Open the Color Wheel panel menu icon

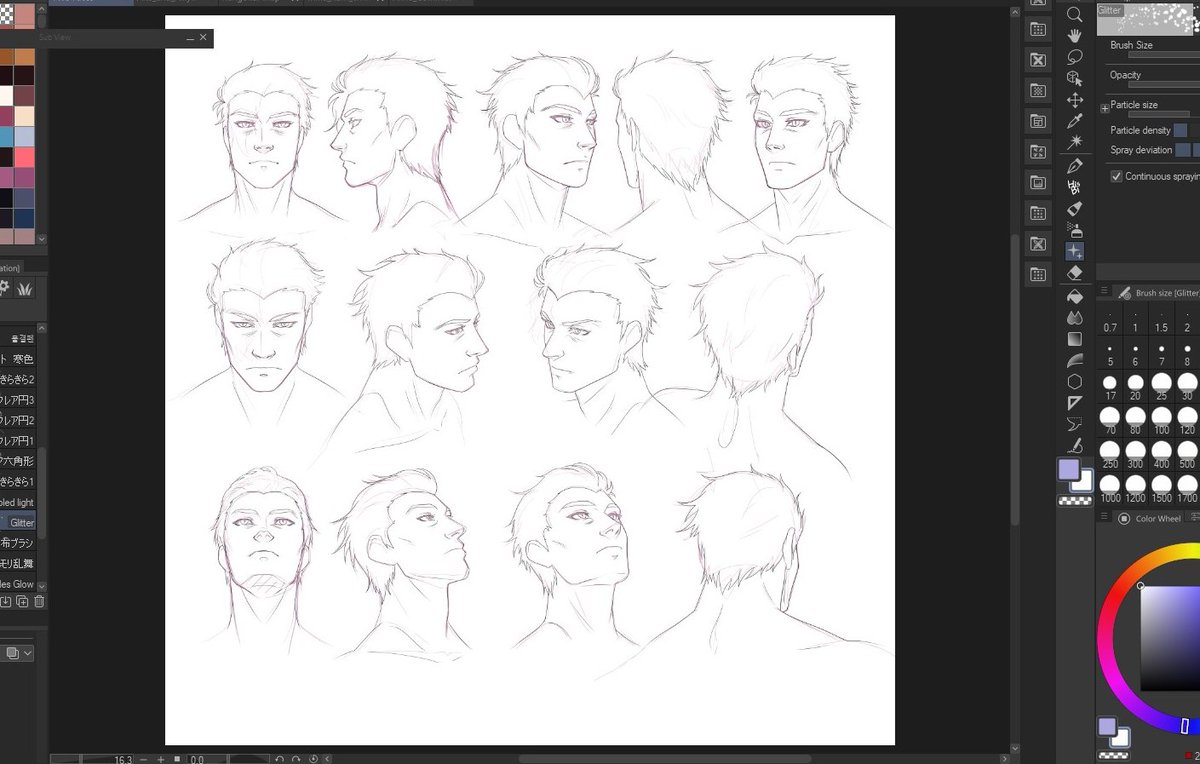[x=1104, y=518]
